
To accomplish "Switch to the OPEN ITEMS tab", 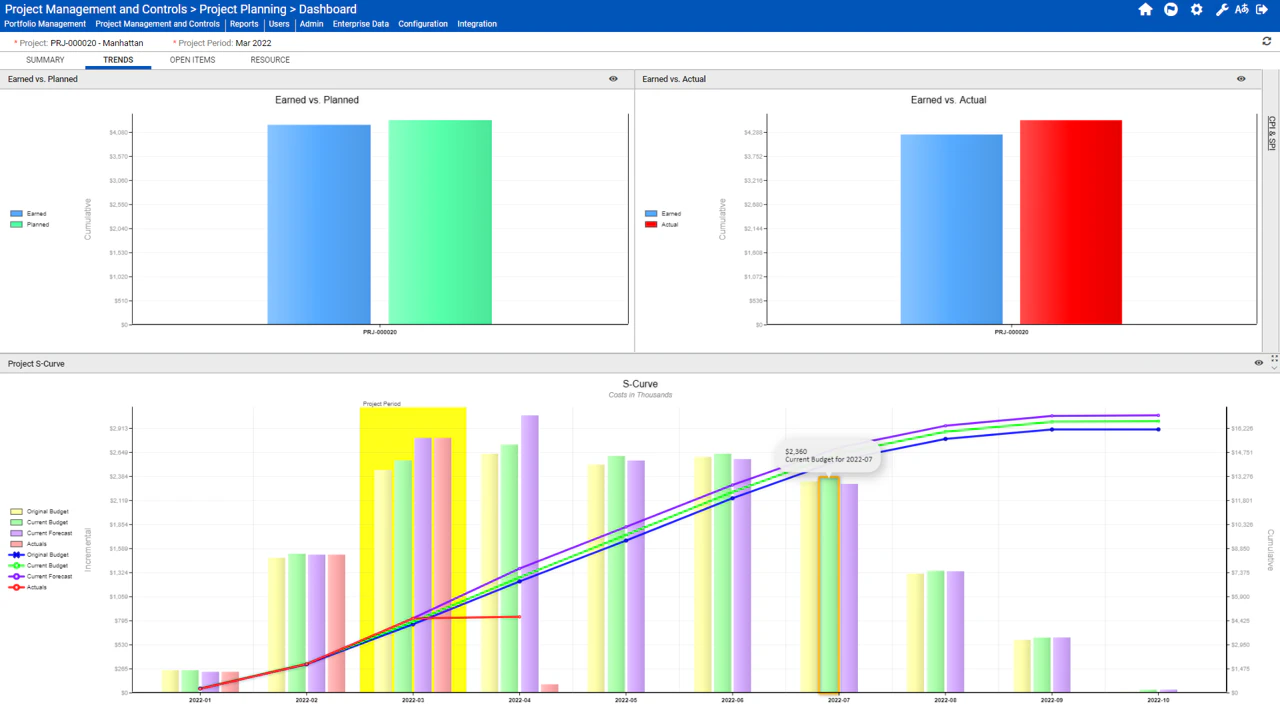I will [x=192, y=60].
